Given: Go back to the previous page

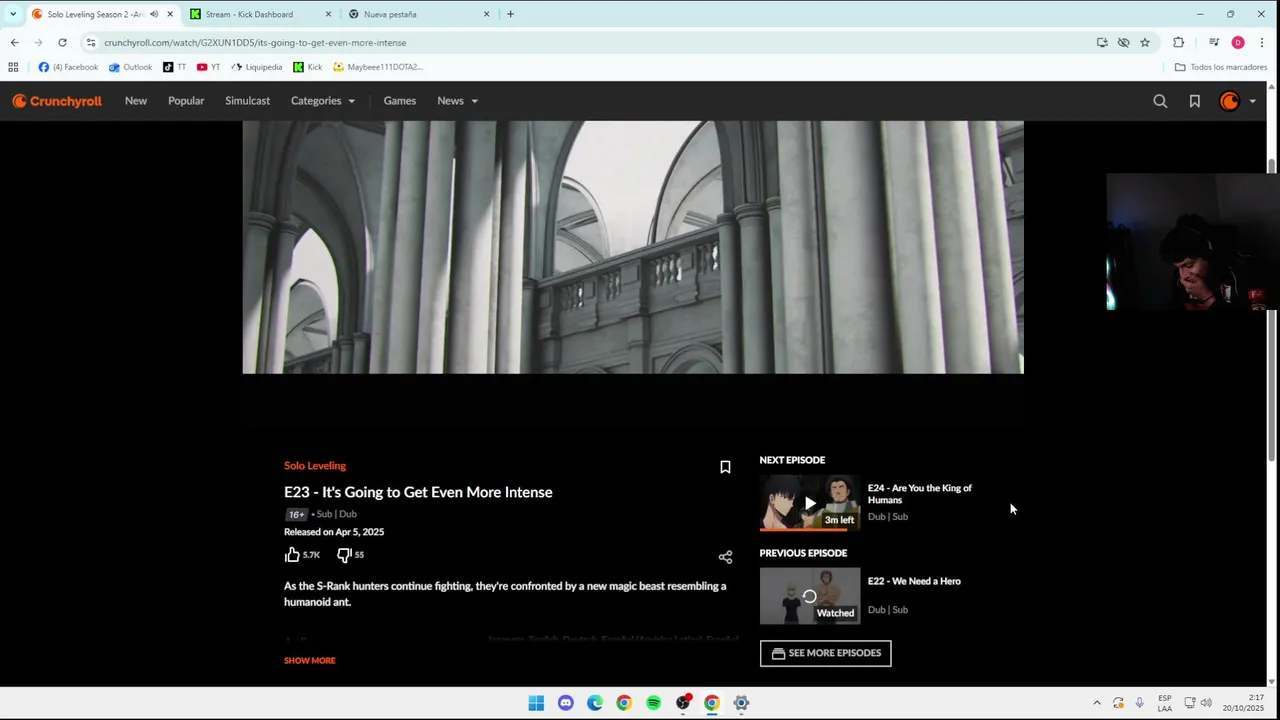Looking at the screenshot, I should tap(14, 43).
